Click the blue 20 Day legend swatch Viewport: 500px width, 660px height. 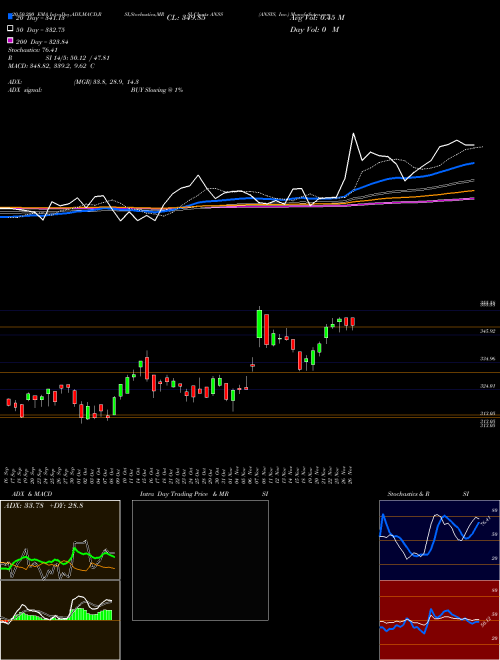pos(10,16)
